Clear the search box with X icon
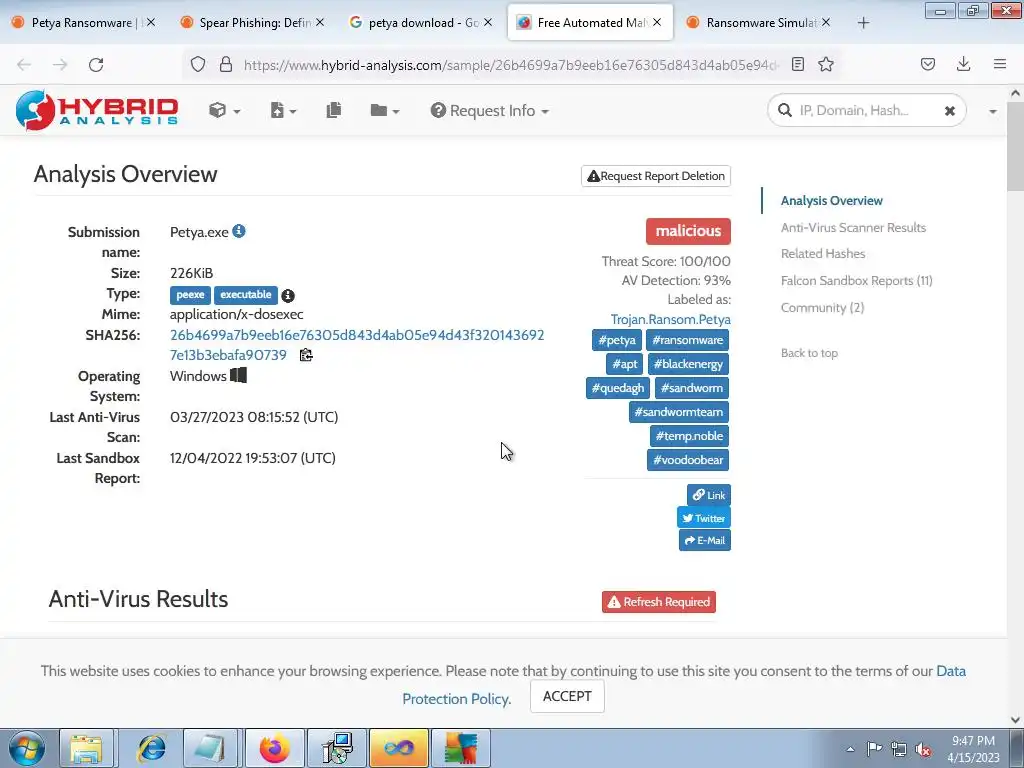Image resolution: width=1024 pixels, height=768 pixels. coord(950,111)
